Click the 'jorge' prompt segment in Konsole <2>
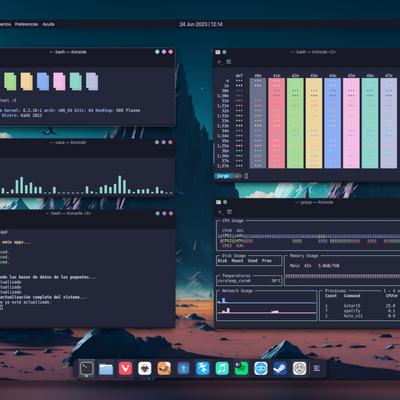Viewport: 400px width, 400px height. click(223, 176)
